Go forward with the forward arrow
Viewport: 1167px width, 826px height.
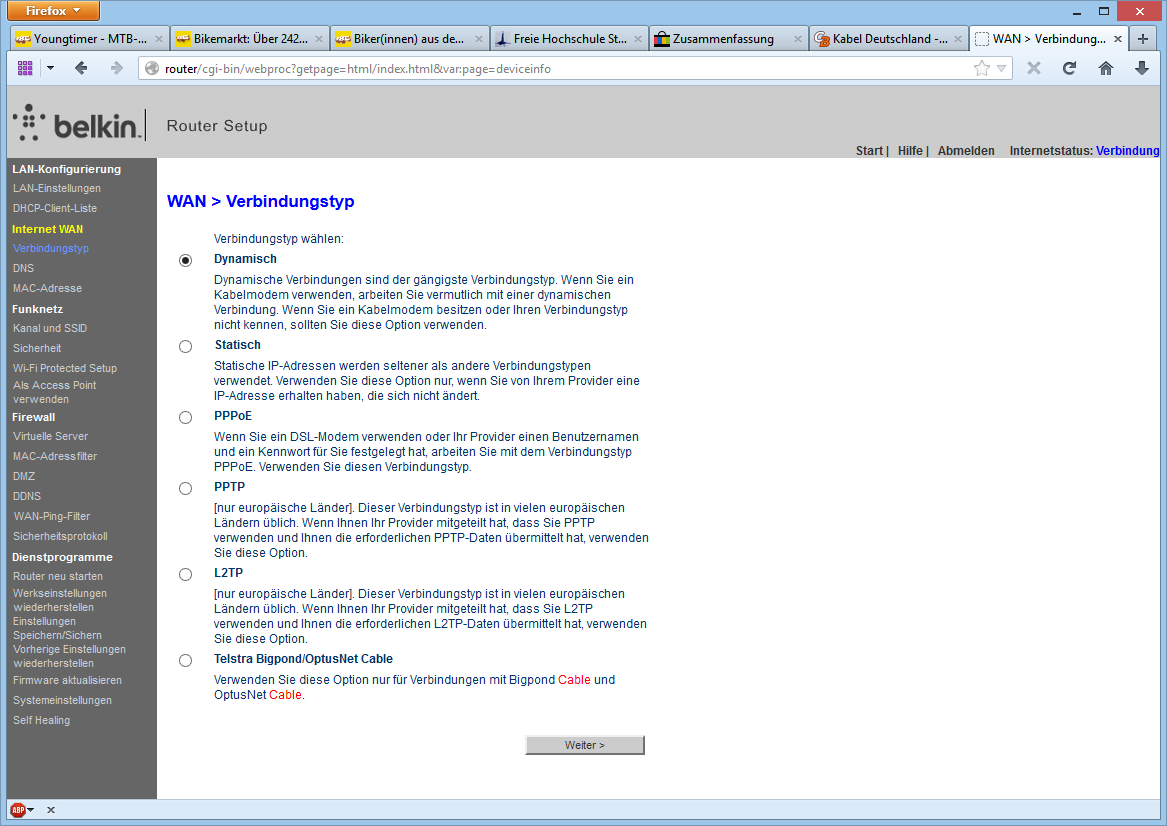tap(116, 68)
